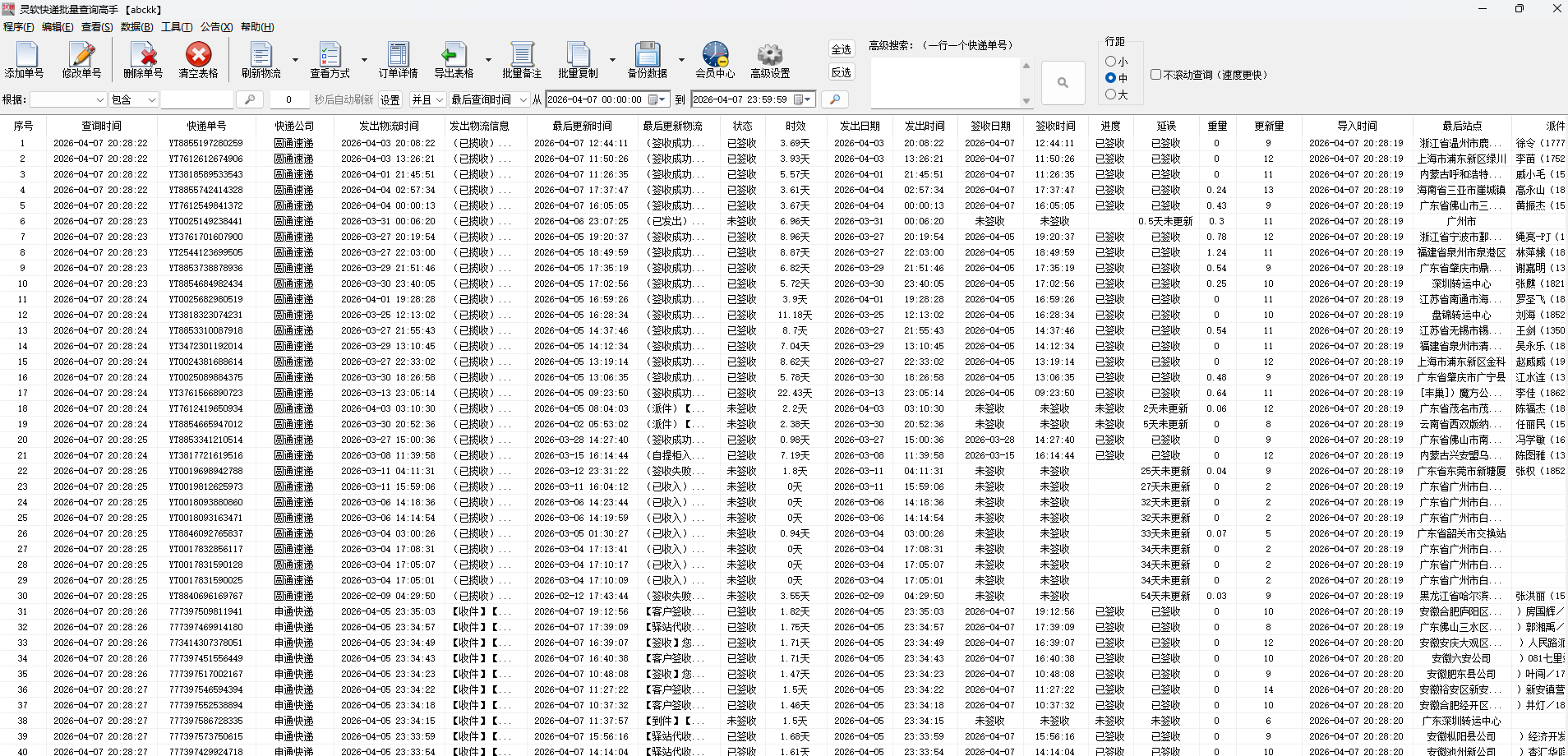Open the 工具(T) menu
The image size is (1568, 756).
pyautogui.click(x=177, y=27)
